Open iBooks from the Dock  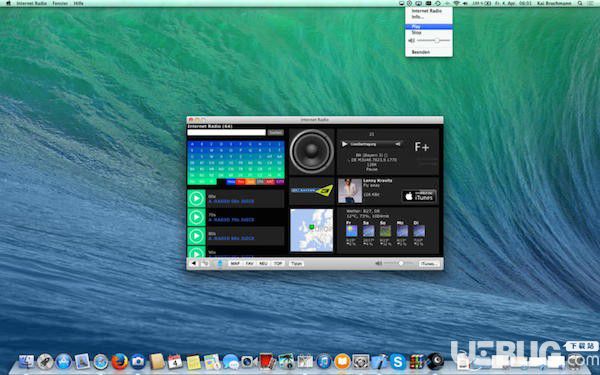point(342,361)
